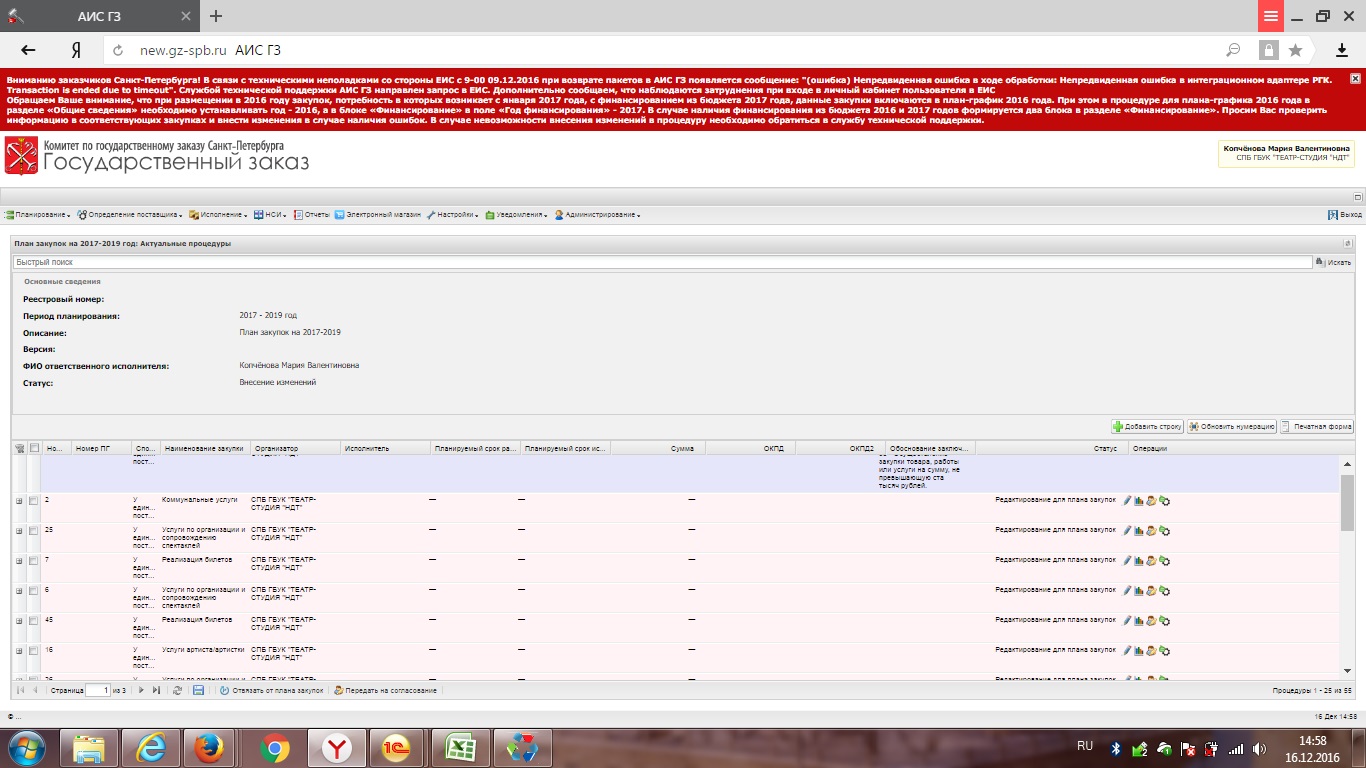
Task: Open Электронный магазин menu item
Action: pyautogui.click(x=378, y=215)
